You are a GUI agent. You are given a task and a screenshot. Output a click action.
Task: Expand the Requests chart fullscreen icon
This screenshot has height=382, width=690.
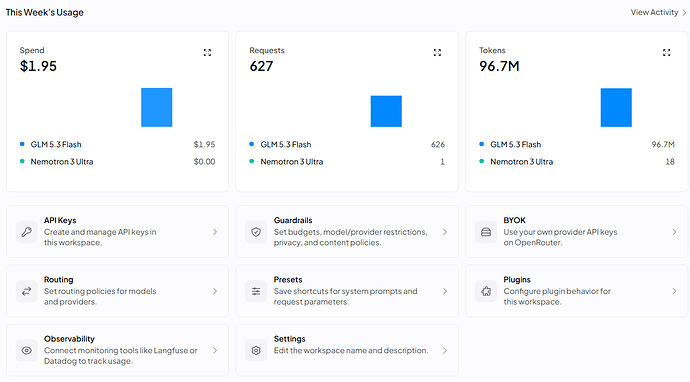(437, 53)
